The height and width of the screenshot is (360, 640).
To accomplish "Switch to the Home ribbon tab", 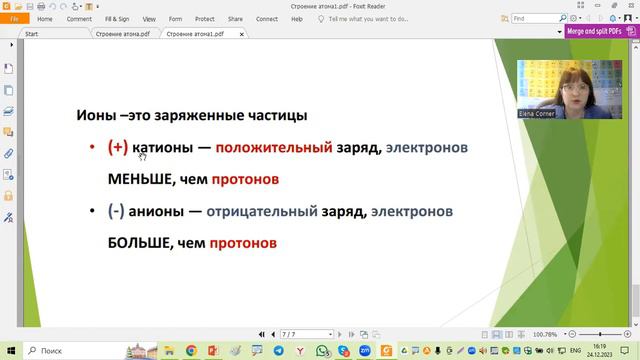I will pyautogui.click(x=44, y=19).
